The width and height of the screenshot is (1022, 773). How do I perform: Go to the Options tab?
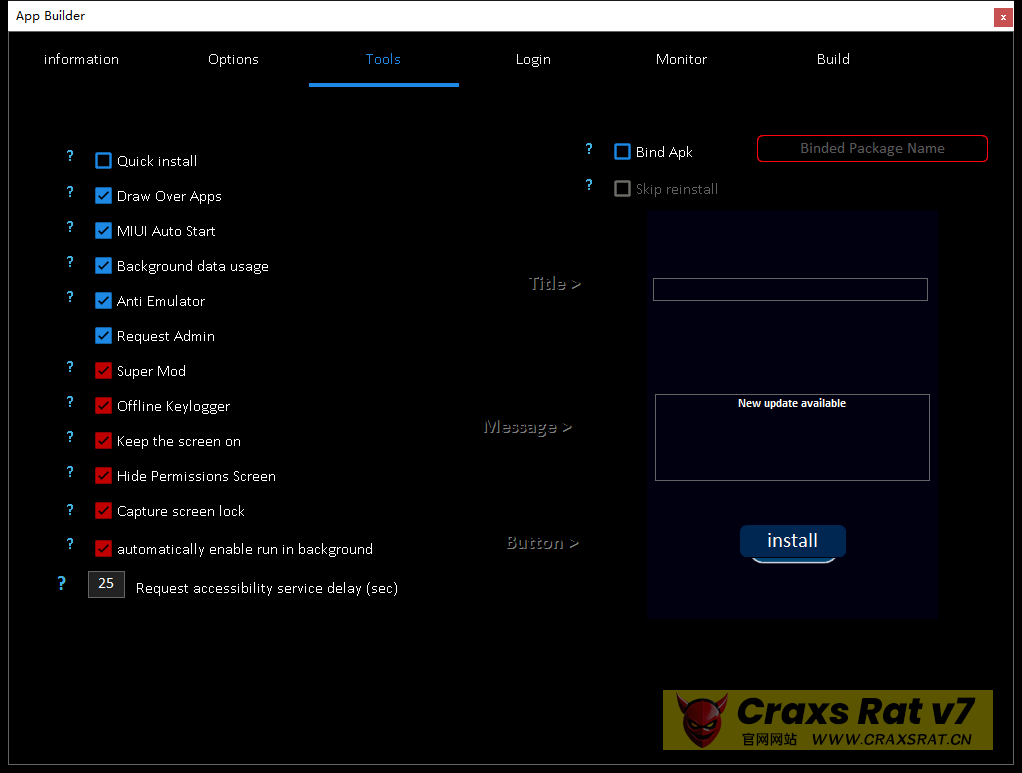click(233, 59)
